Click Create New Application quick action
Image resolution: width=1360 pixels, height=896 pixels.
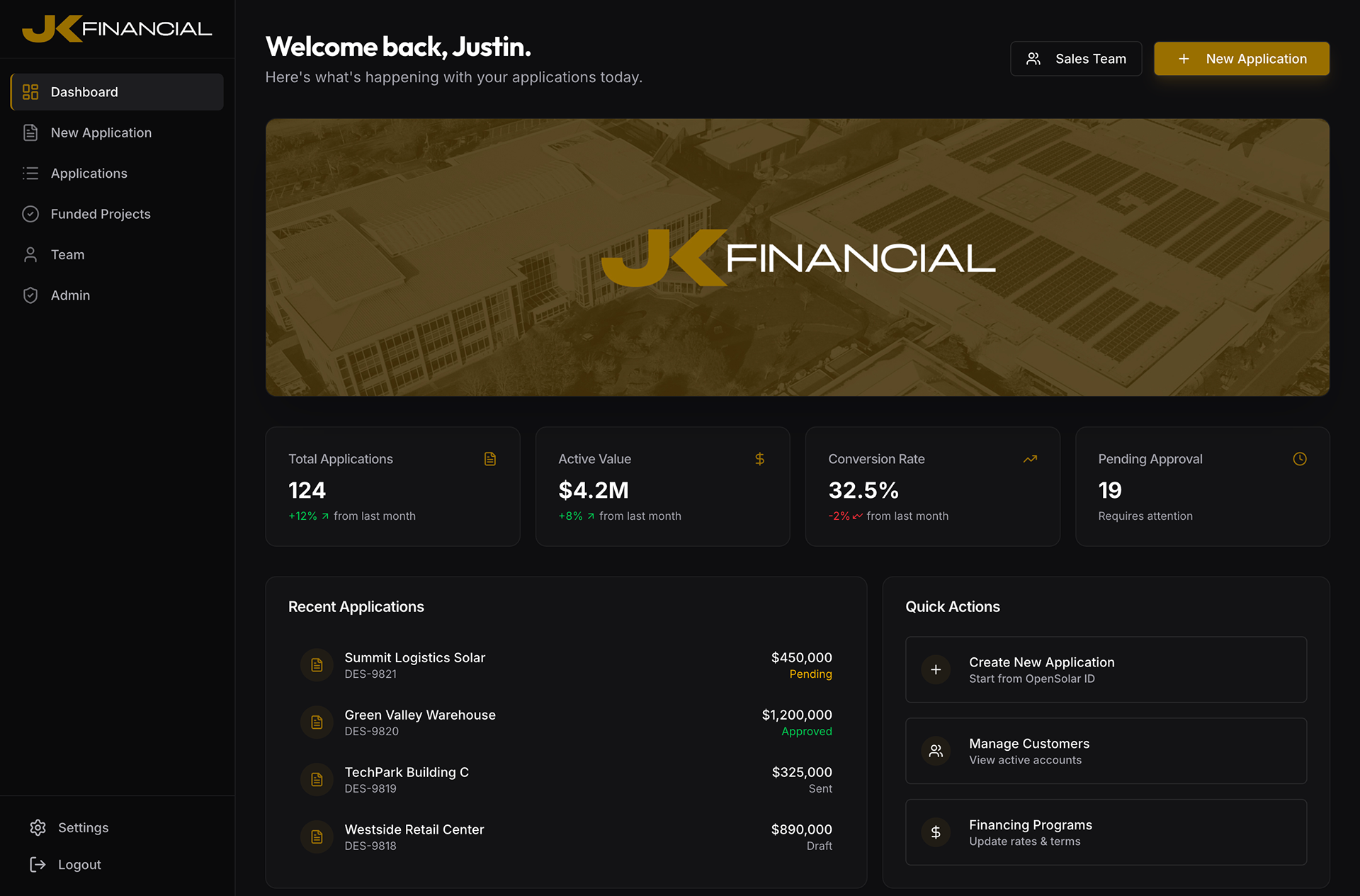1105,669
